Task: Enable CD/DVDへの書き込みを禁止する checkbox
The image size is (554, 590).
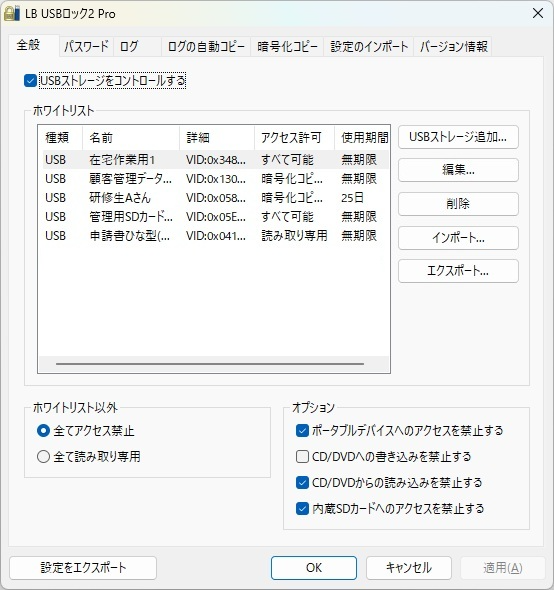Action: click(x=302, y=456)
